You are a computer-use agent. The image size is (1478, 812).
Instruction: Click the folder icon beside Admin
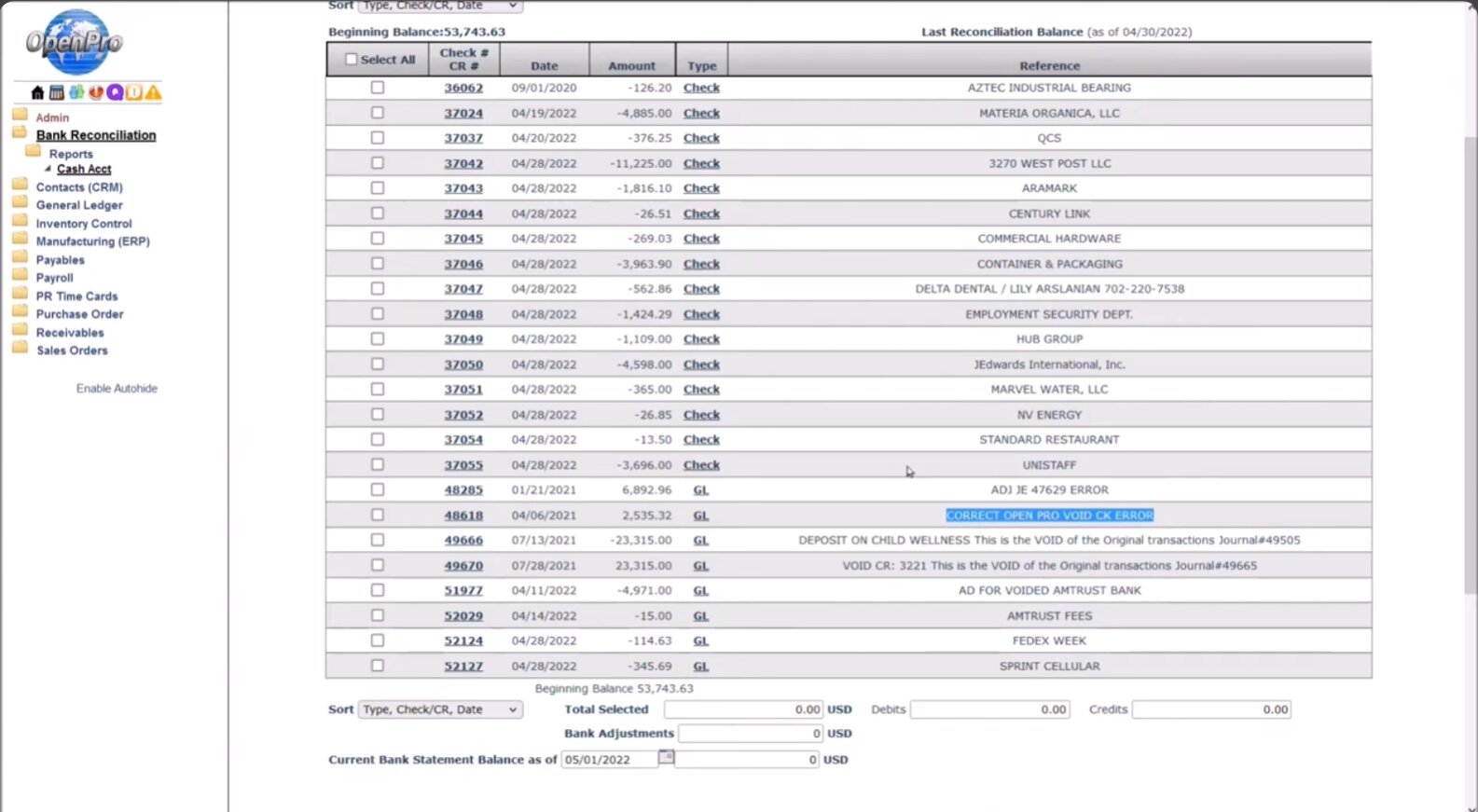(x=20, y=115)
